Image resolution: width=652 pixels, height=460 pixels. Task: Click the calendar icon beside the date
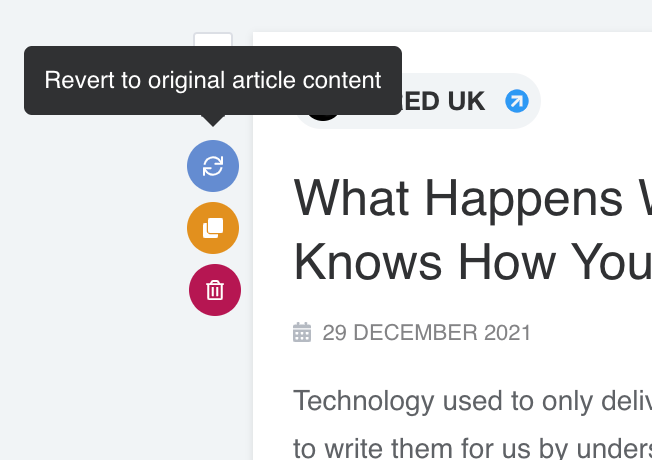(302, 332)
